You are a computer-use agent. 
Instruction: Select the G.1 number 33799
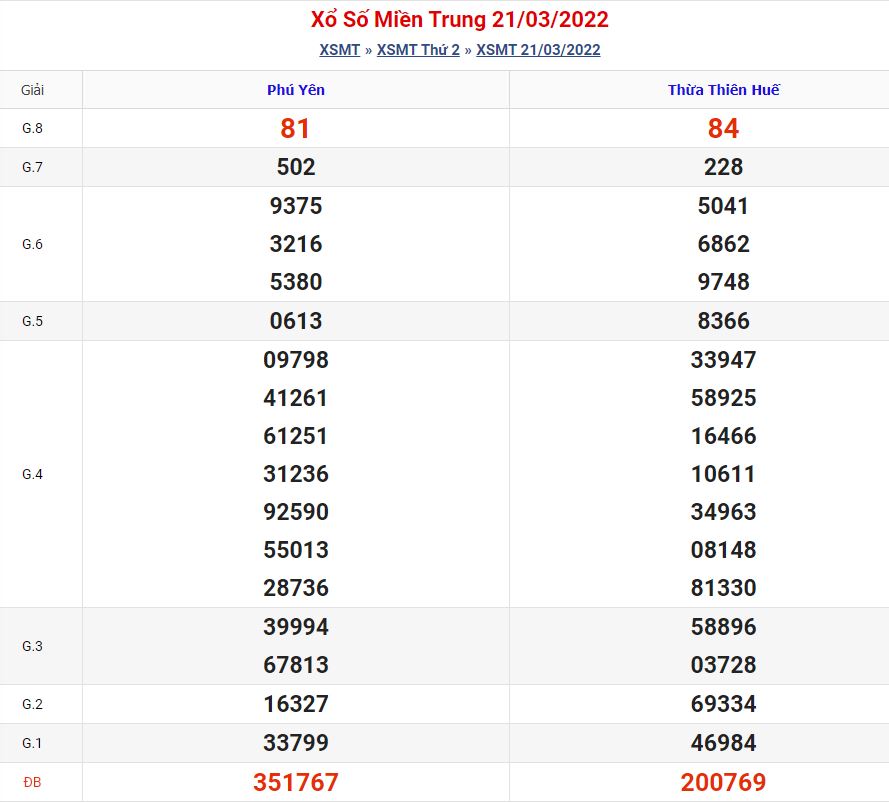pyautogui.click(x=296, y=743)
